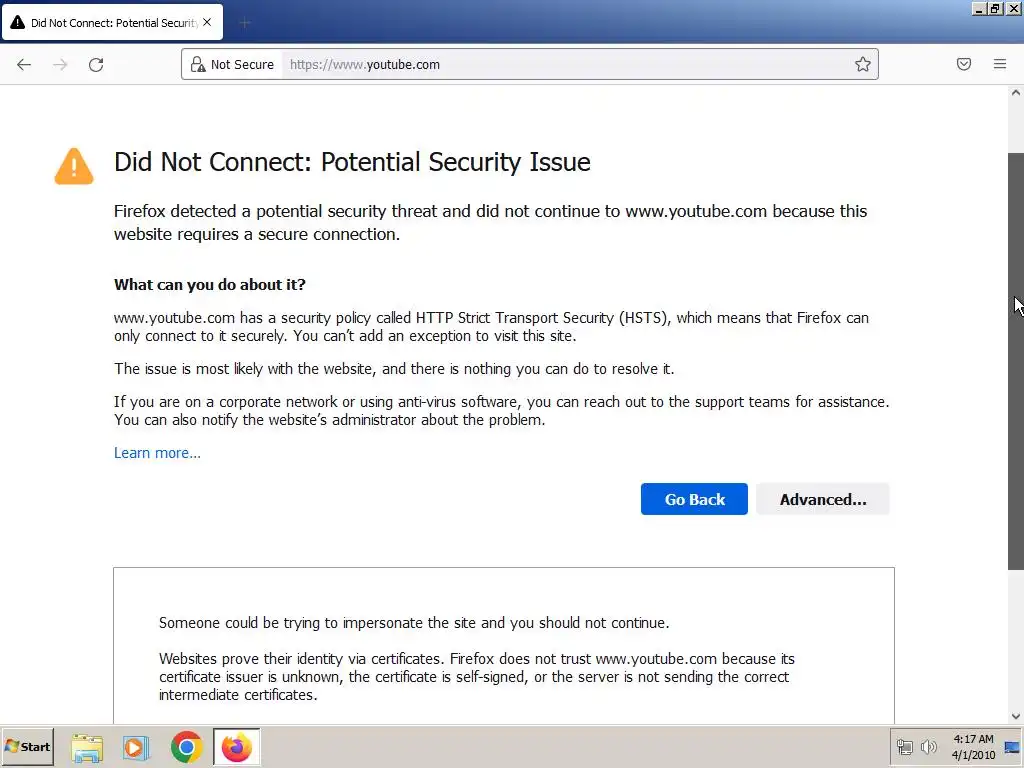The image size is (1024, 768).
Task: Open the Pocket save icon
Action: point(964,64)
